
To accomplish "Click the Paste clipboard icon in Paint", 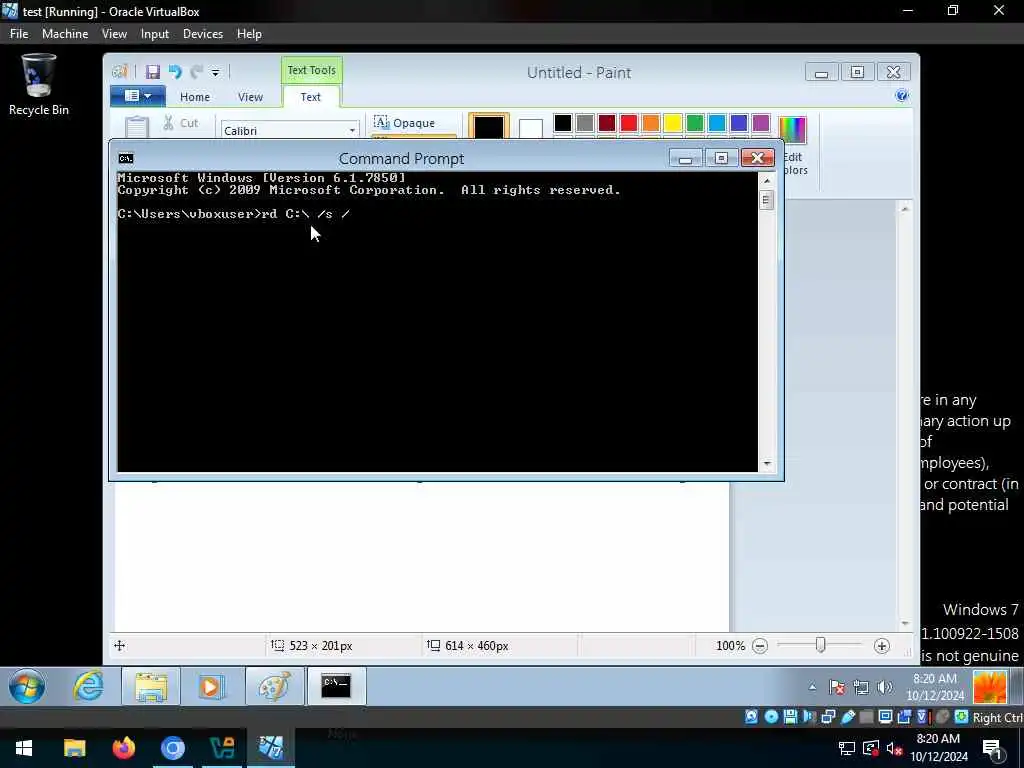I will click(x=137, y=127).
